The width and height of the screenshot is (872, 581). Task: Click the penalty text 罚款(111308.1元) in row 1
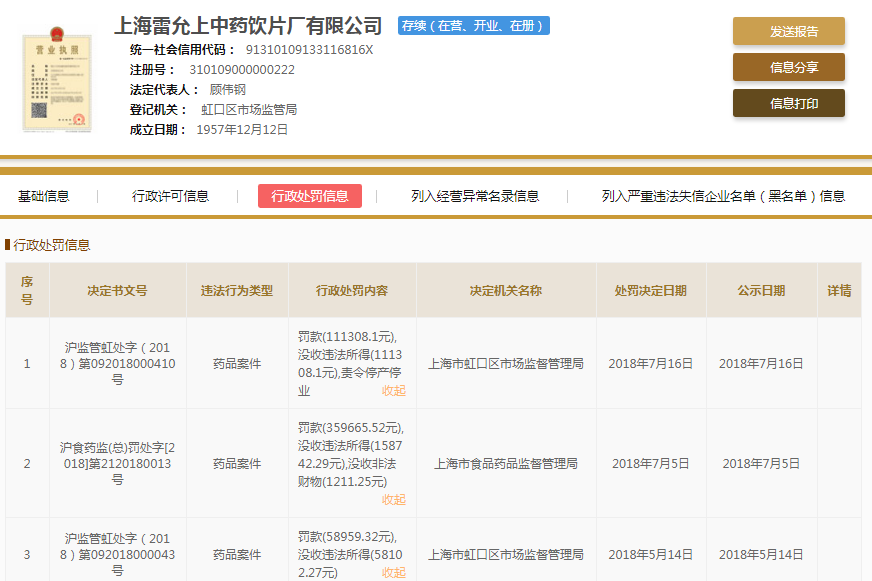pyautogui.click(x=347, y=337)
